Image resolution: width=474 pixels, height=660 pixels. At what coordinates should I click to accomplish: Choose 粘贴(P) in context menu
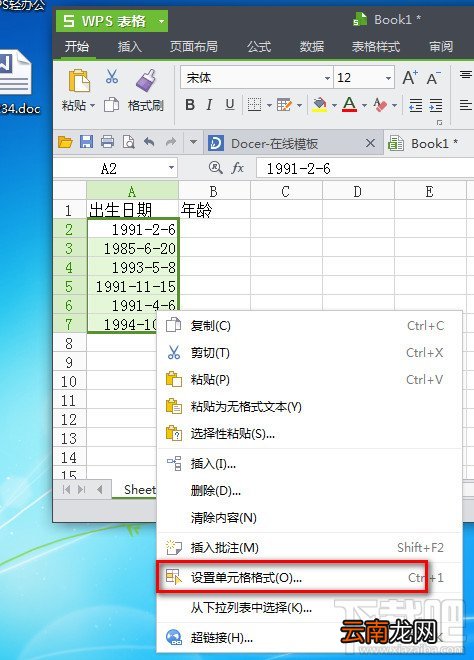point(309,379)
